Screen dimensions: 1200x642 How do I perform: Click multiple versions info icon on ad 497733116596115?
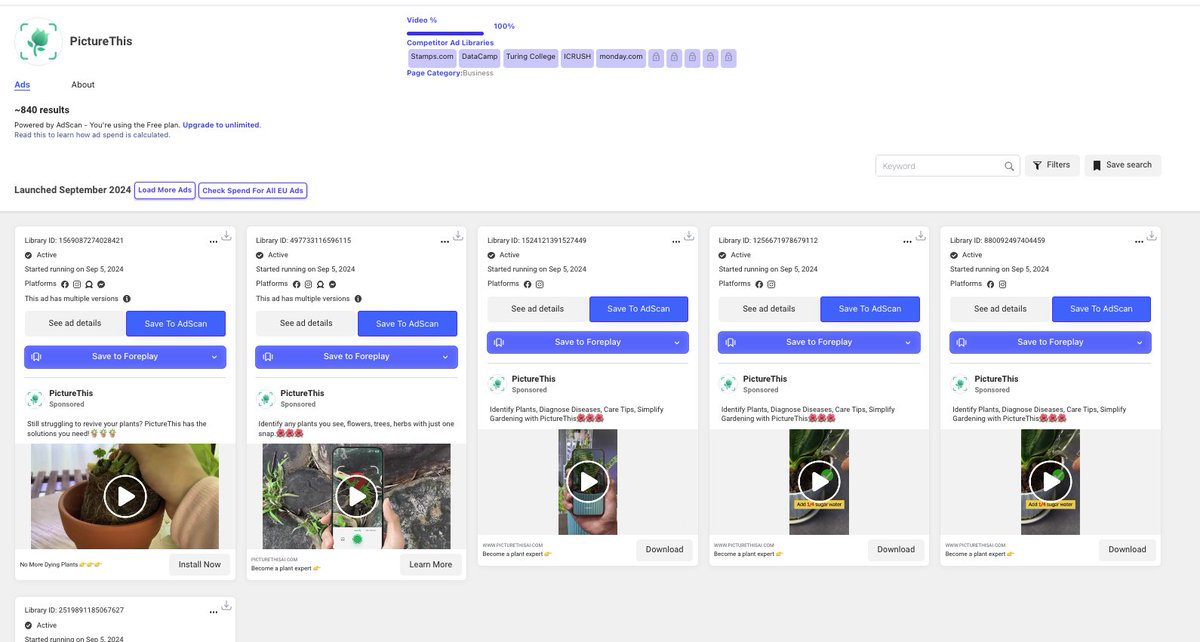358,298
